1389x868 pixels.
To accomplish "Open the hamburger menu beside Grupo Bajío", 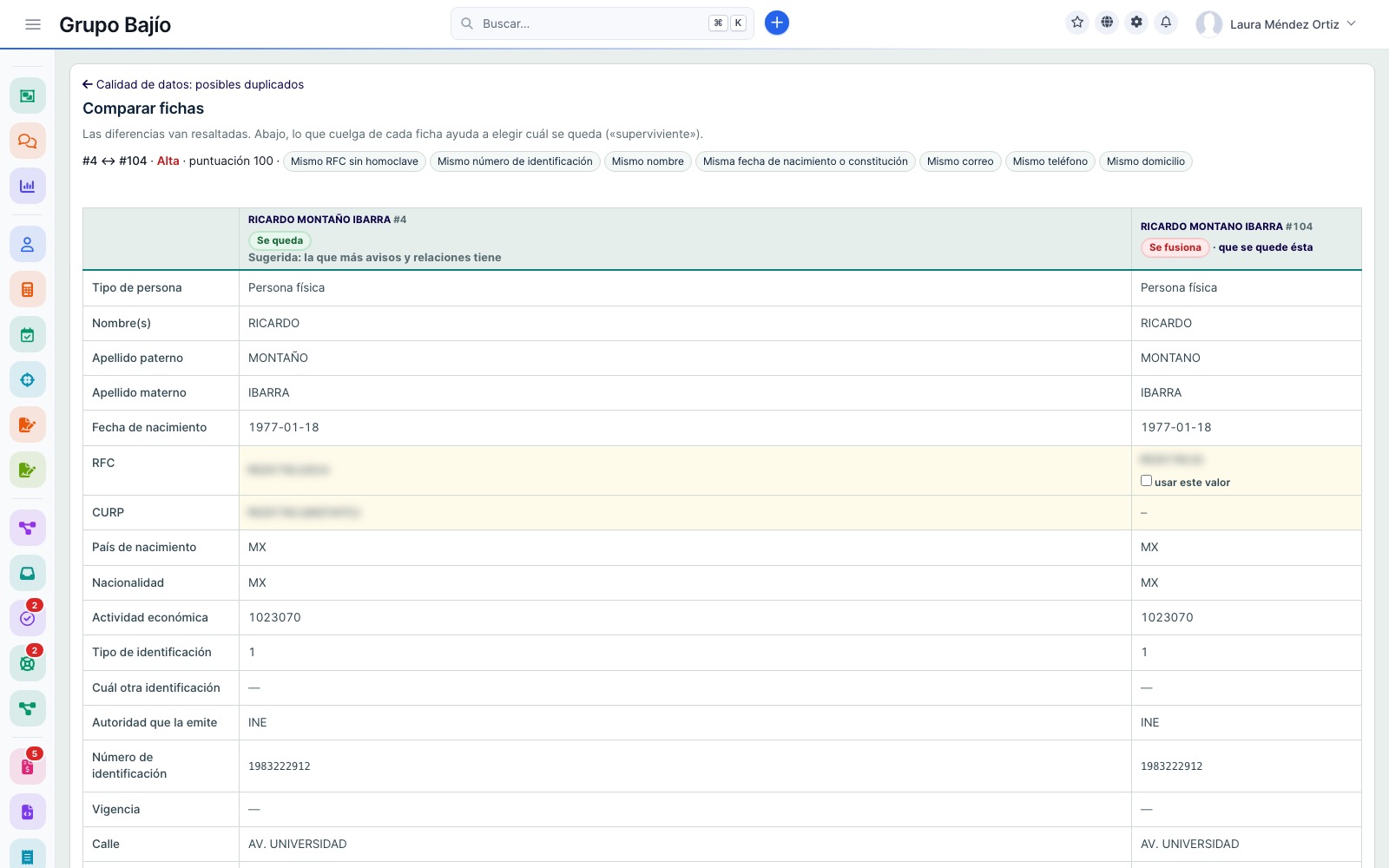I will coord(33,24).
